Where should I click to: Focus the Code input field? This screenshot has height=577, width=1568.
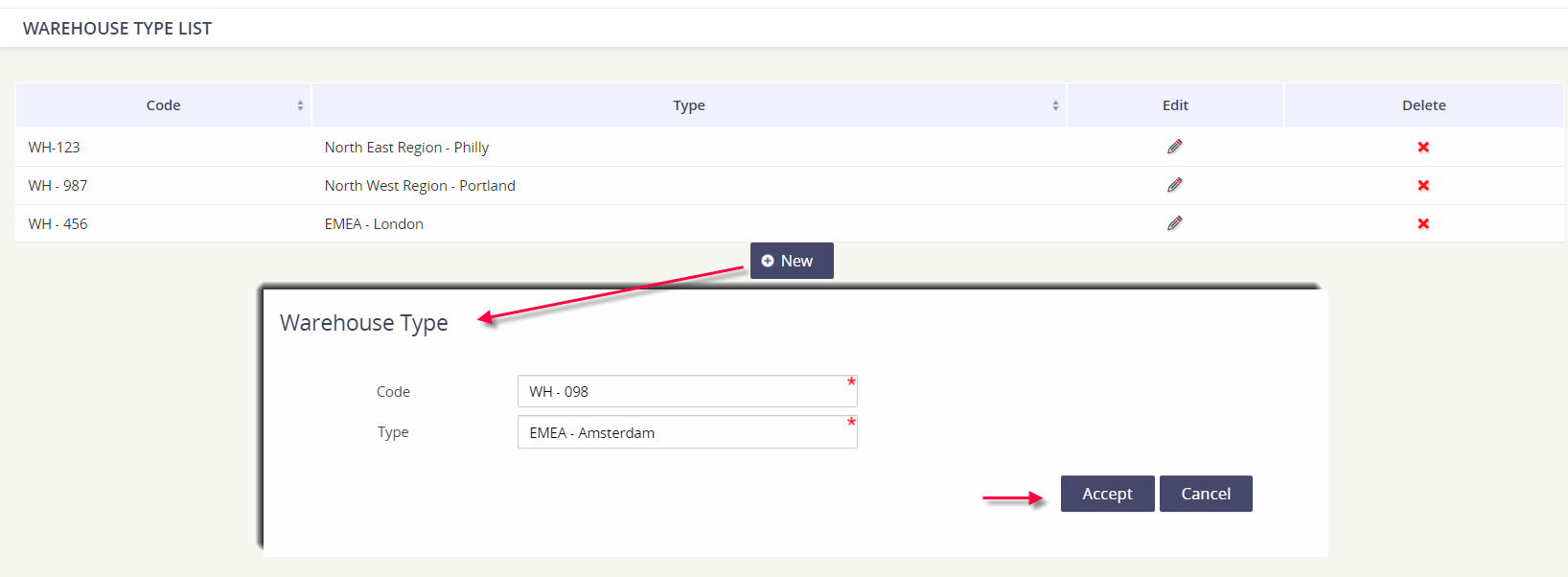pos(687,391)
